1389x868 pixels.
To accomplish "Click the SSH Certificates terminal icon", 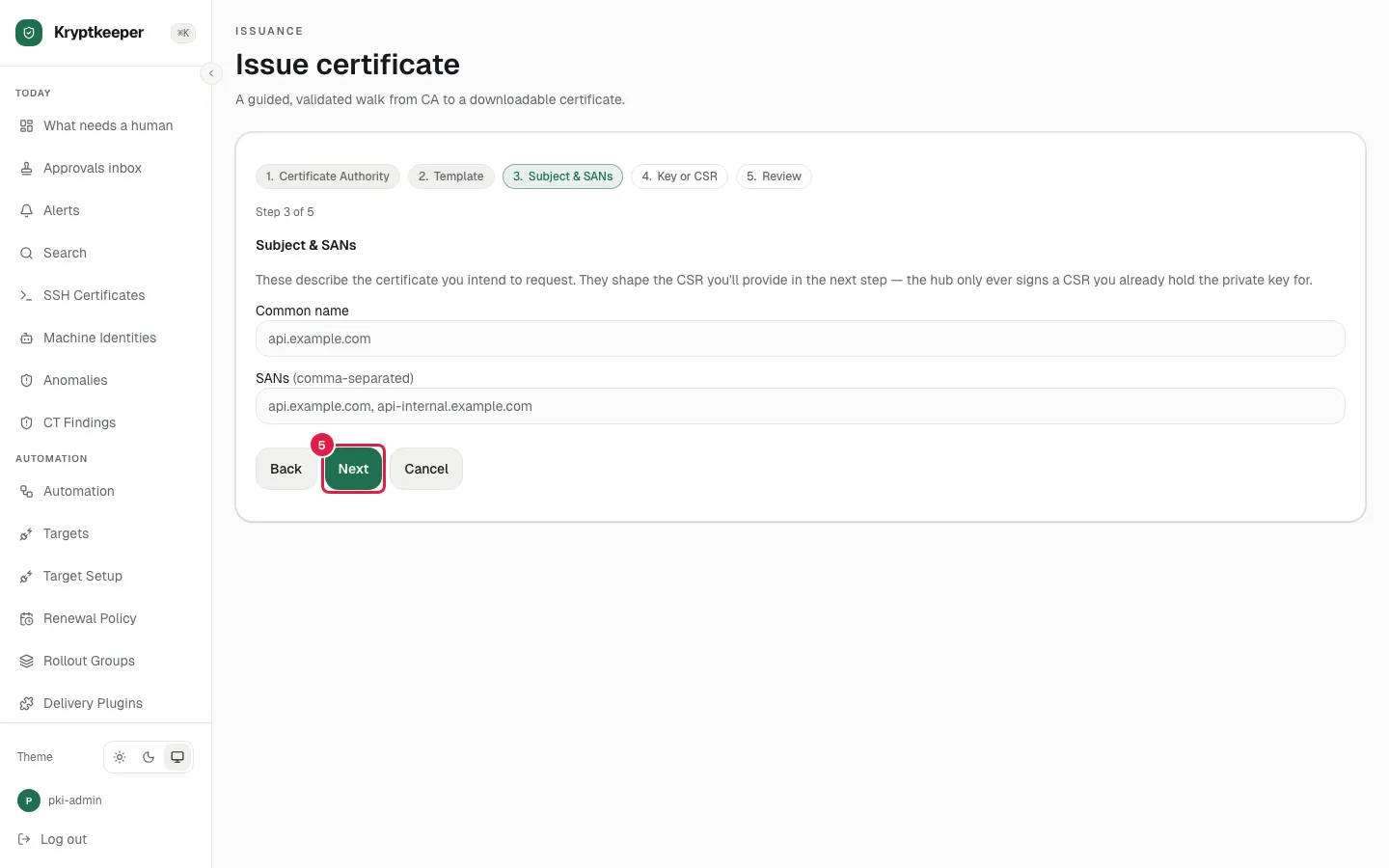I will (x=26, y=296).
